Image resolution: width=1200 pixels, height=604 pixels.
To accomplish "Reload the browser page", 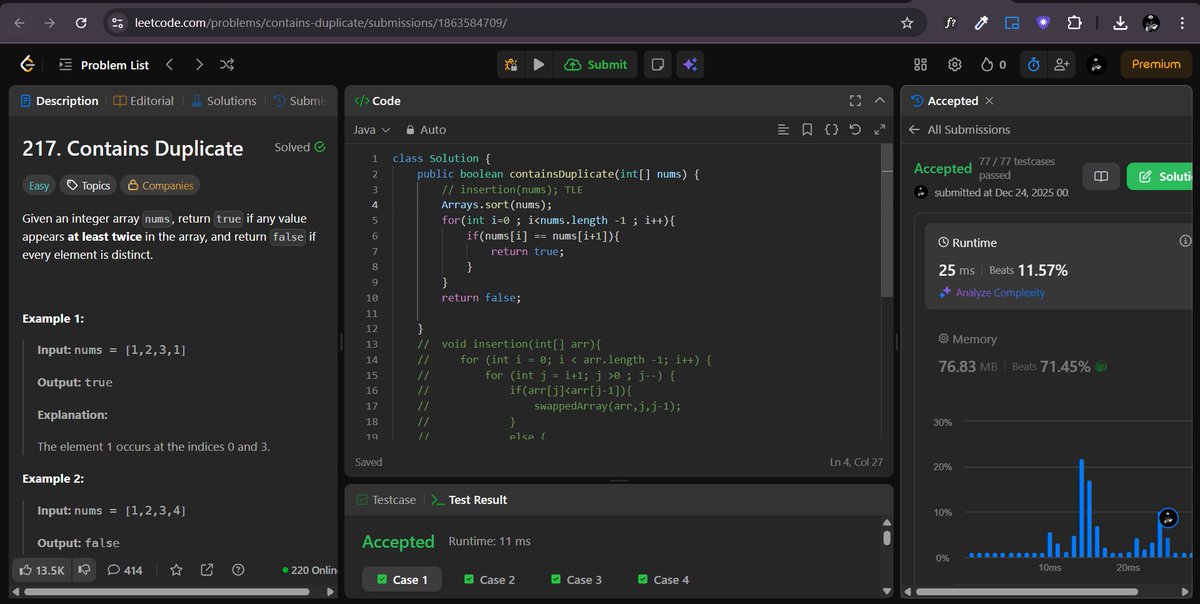I will coord(81,22).
